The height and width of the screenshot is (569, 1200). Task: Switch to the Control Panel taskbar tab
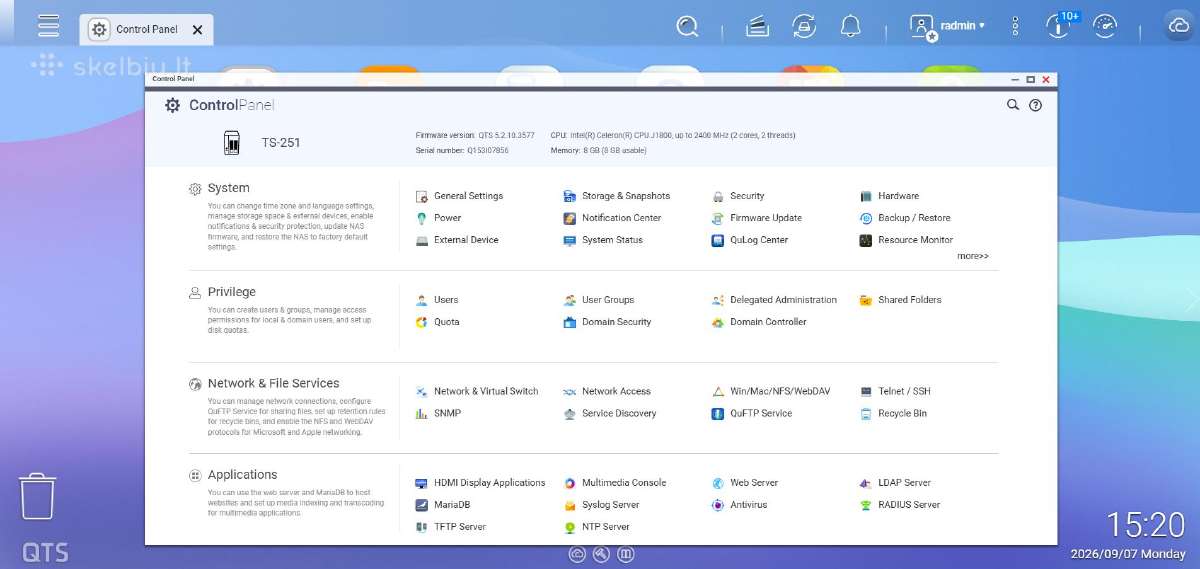coord(147,29)
